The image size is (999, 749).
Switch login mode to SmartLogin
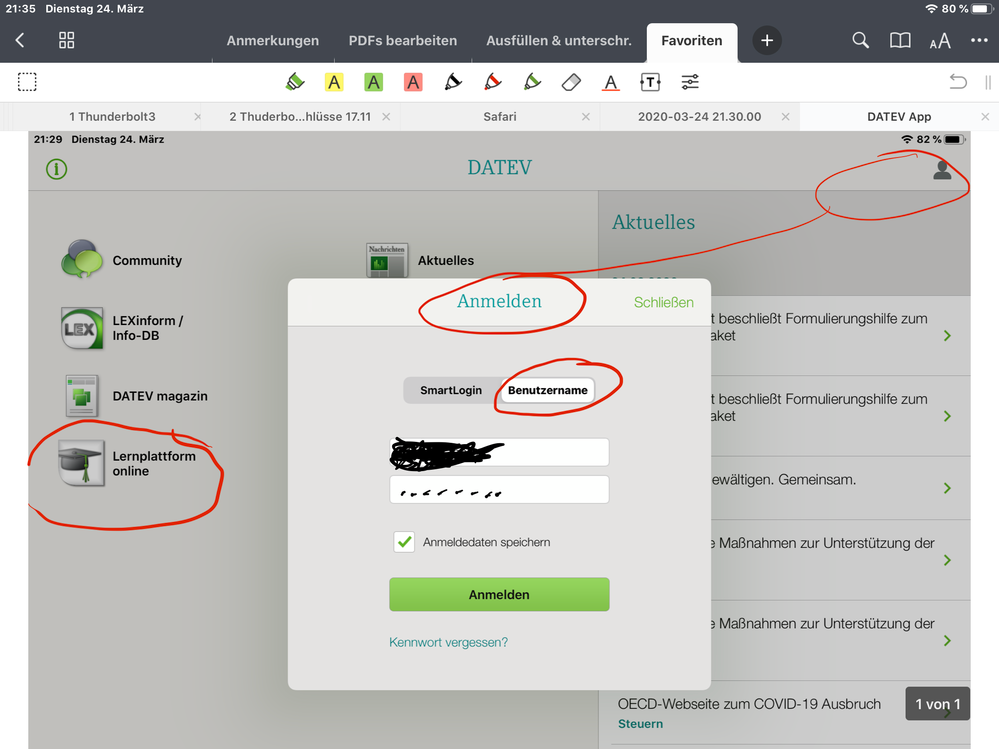[451, 390]
